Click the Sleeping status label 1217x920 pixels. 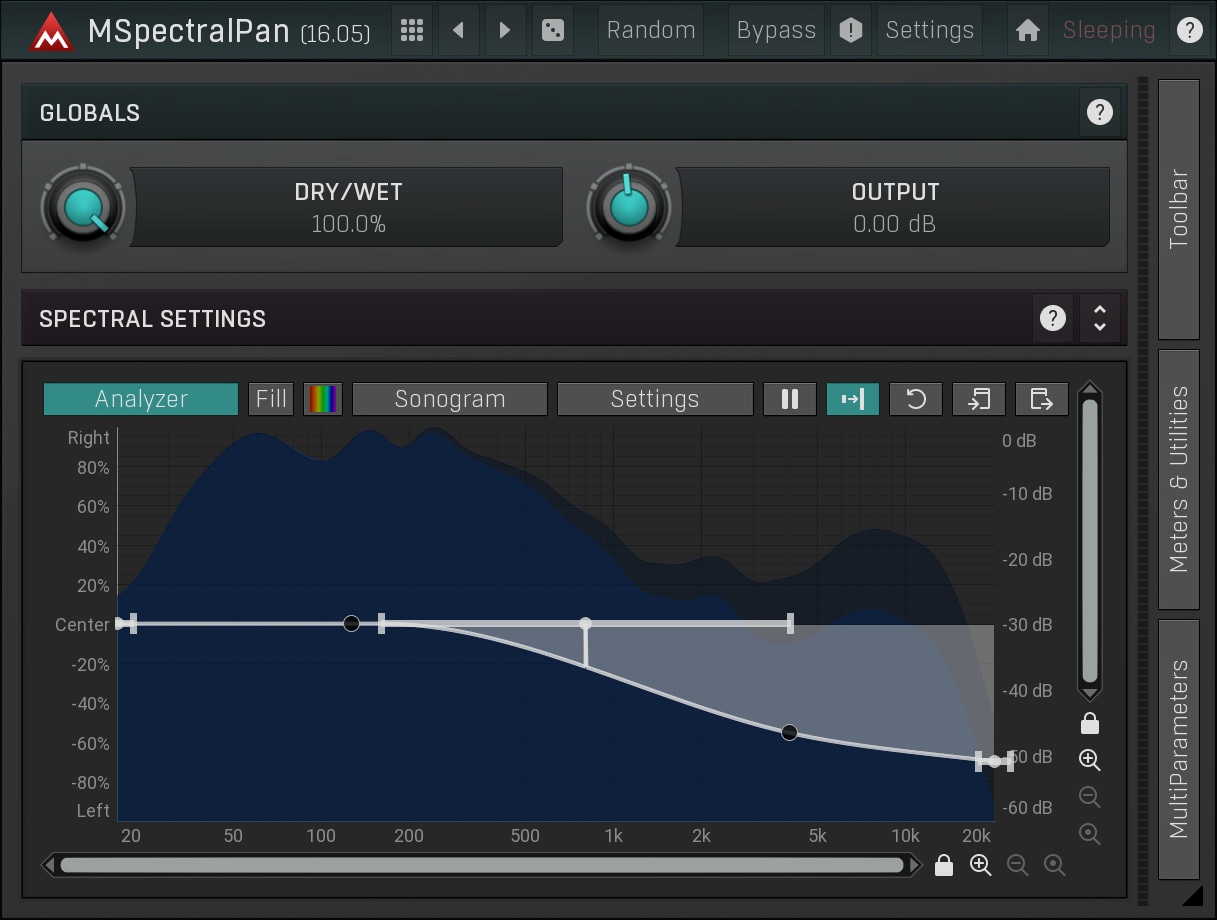click(x=1109, y=30)
